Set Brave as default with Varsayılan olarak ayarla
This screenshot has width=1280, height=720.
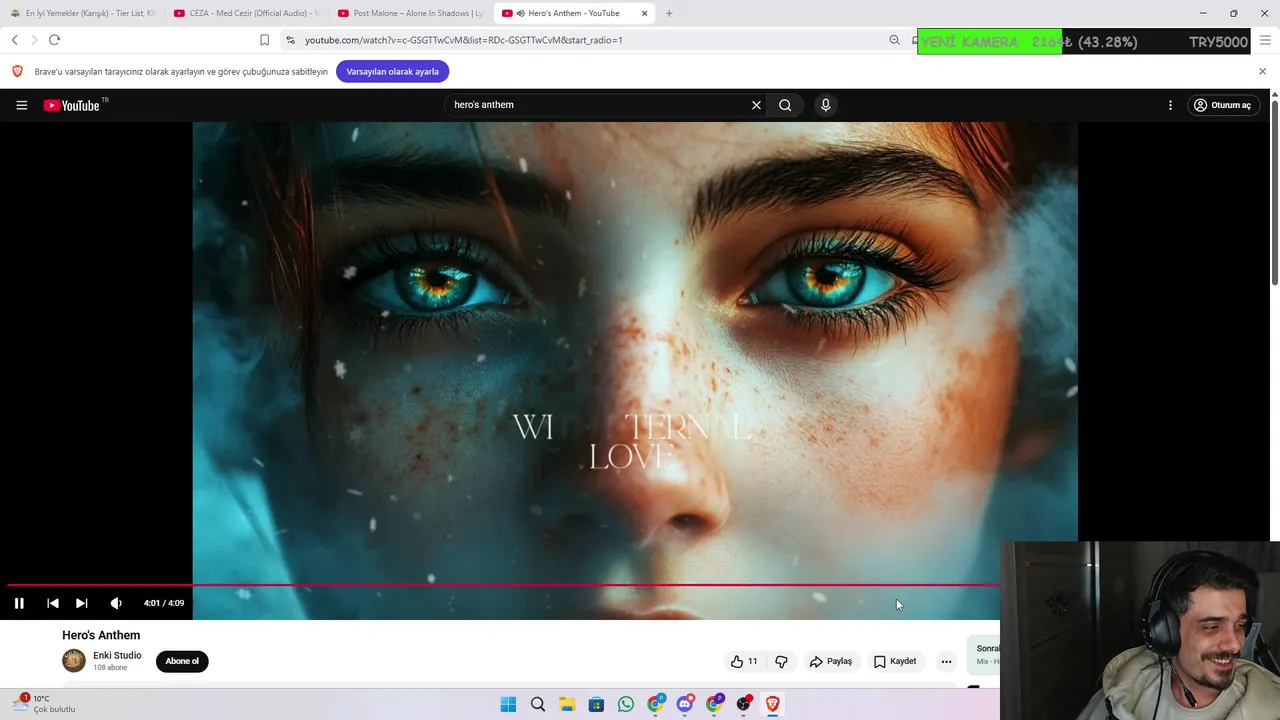(392, 72)
